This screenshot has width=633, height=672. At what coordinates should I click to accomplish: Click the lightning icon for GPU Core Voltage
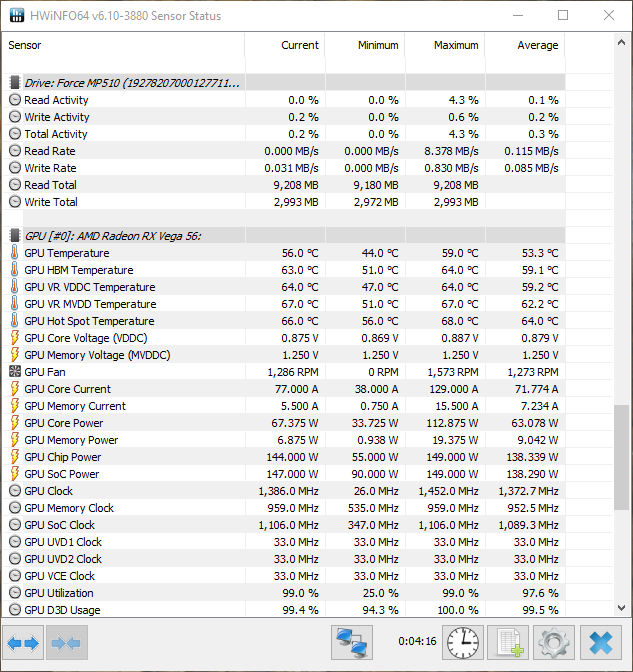(x=15, y=338)
